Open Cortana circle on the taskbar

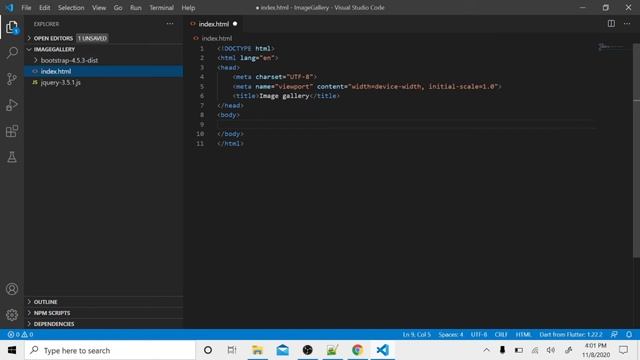208,350
